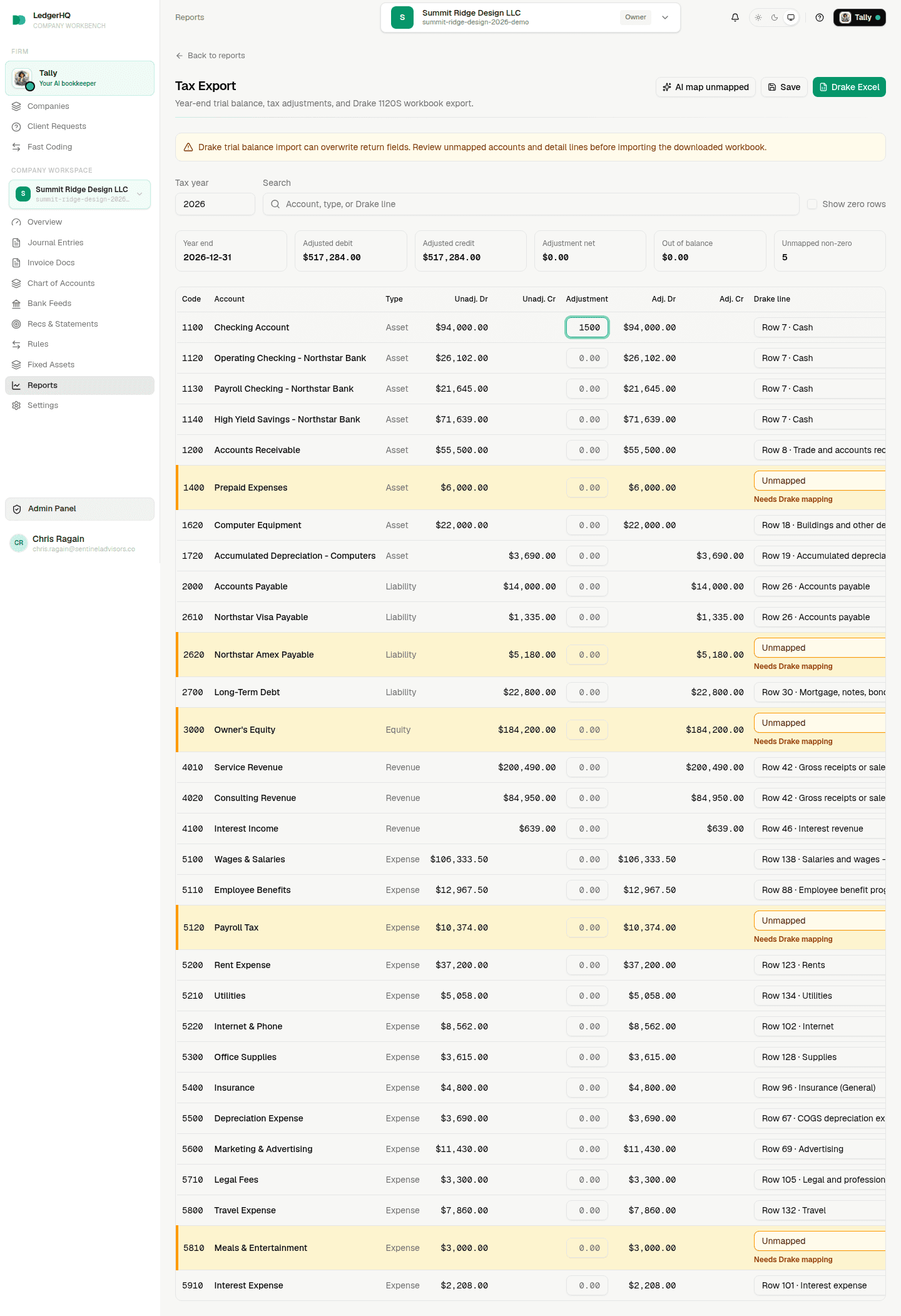Open Drake line dropdown for Long-Term Debt
This screenshot has width=901, height=1316.
(x=820, y=692)
